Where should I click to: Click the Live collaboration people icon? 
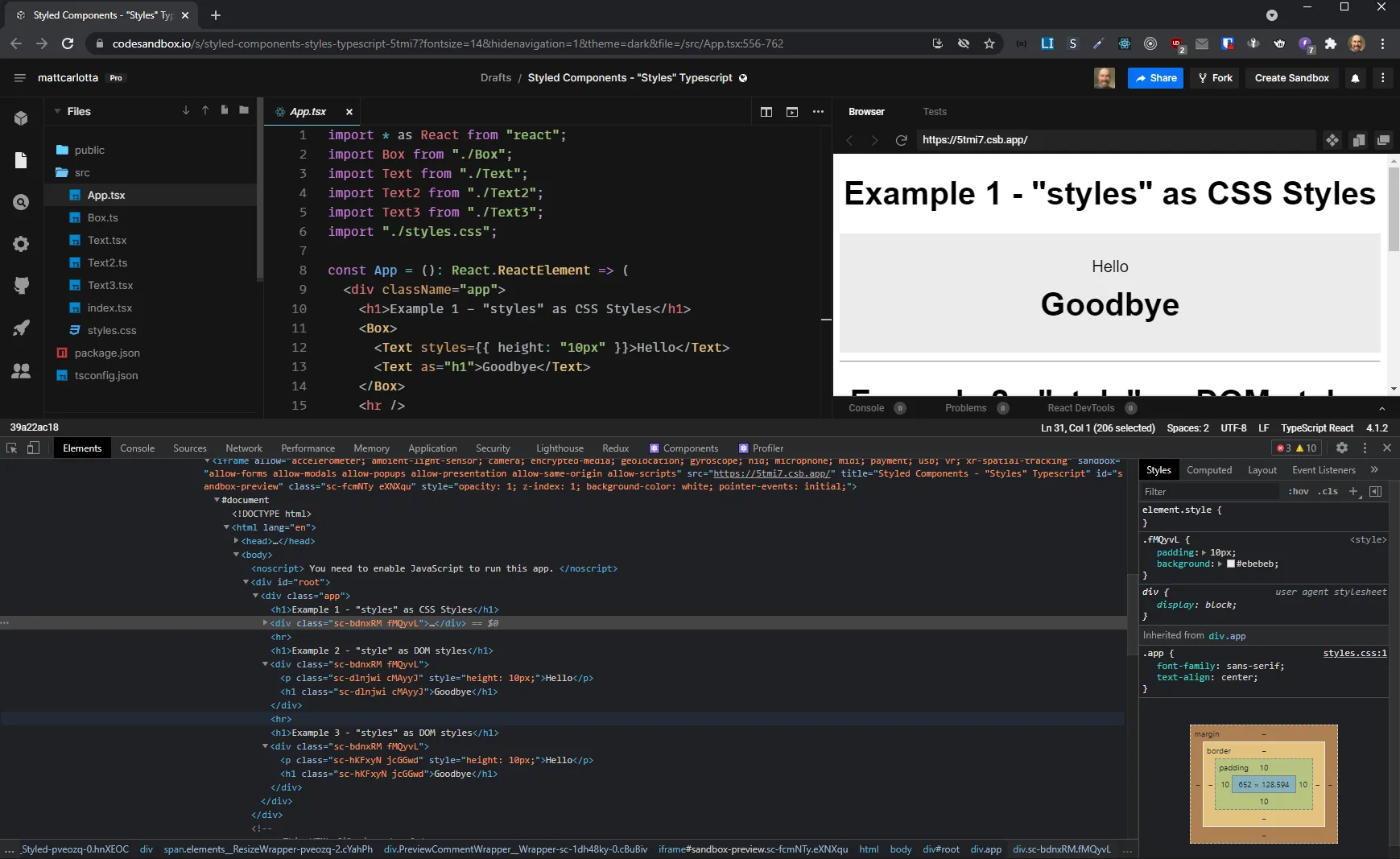[x=21, y=371]
